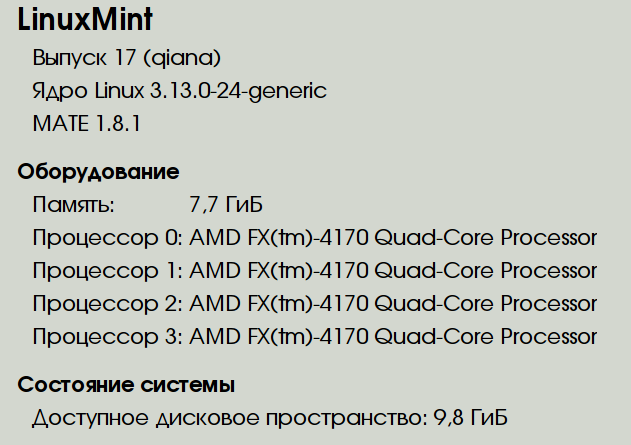Select the AMD FX-4170 name of Процессор 3
Viewport: 631px width, 445px height.
tap(393, 336)
